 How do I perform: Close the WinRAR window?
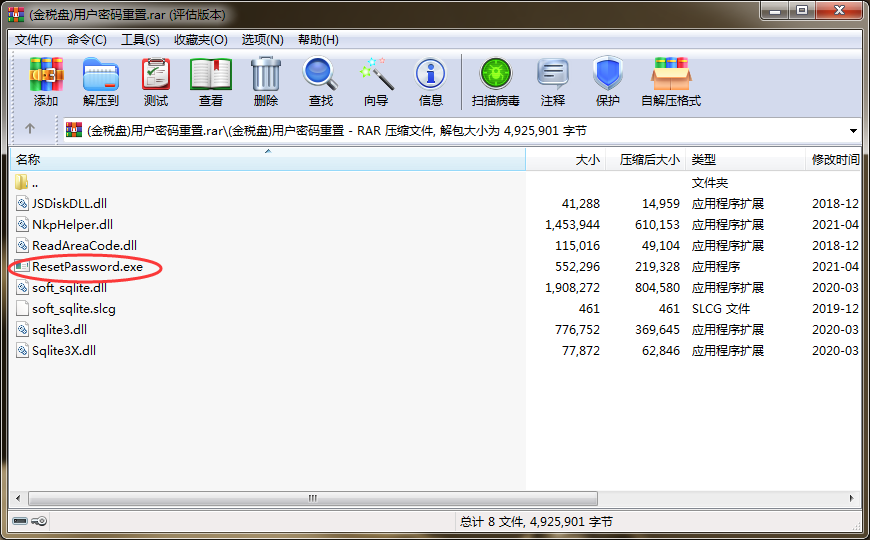click(839, 11)
